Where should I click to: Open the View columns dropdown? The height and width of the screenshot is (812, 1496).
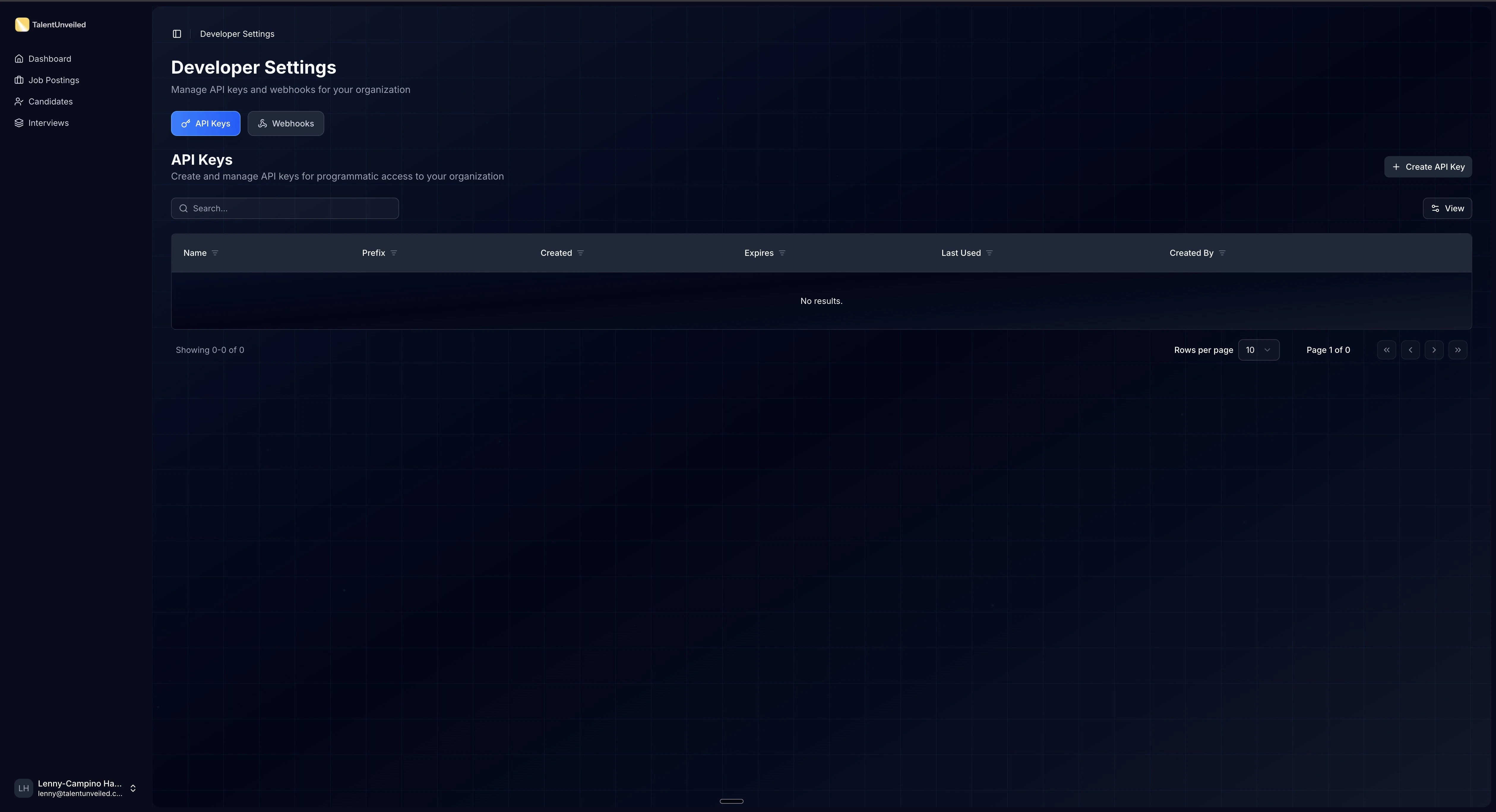(x=1447, y=208)
